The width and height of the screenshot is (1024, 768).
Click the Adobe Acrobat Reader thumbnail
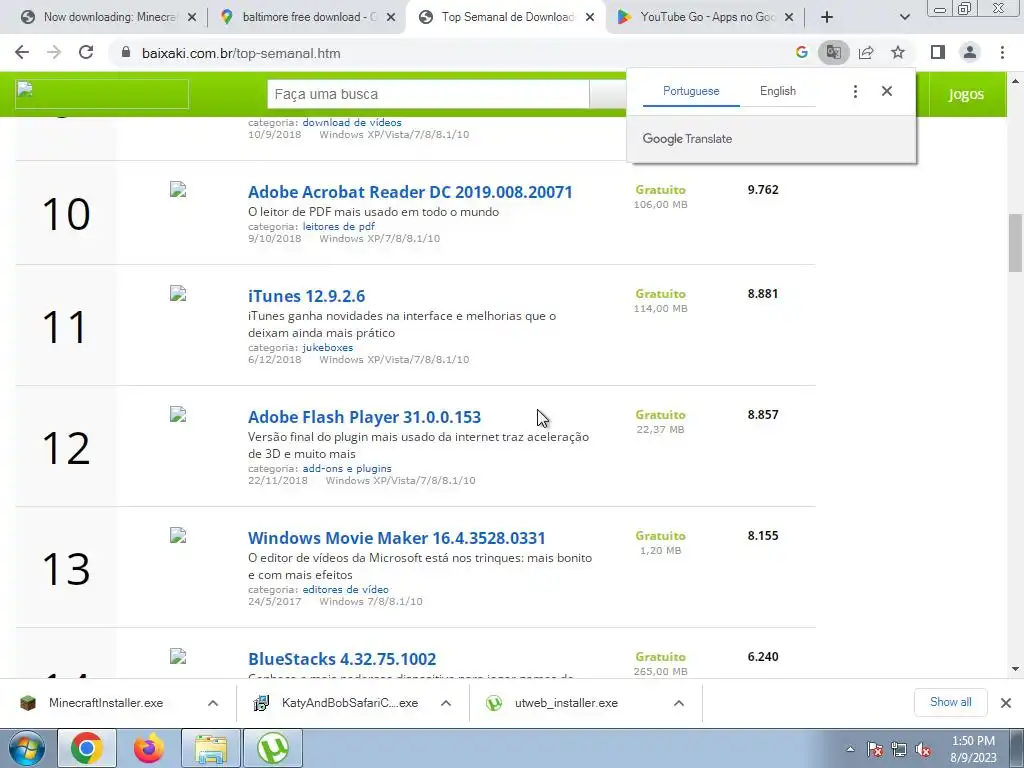coord(178,189)
